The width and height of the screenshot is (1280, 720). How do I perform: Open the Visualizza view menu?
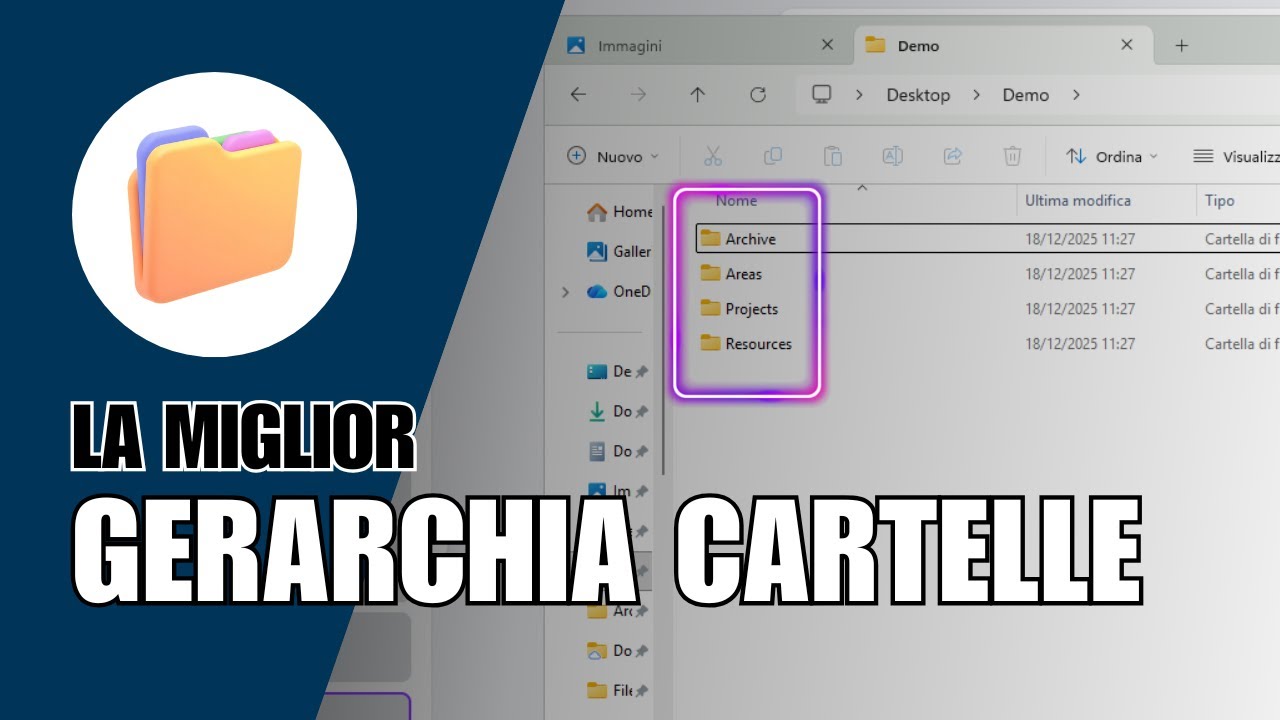1235,156
